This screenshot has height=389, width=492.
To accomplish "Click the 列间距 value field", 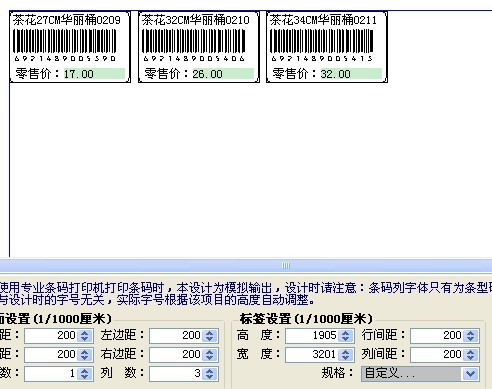I will point(437,354).
